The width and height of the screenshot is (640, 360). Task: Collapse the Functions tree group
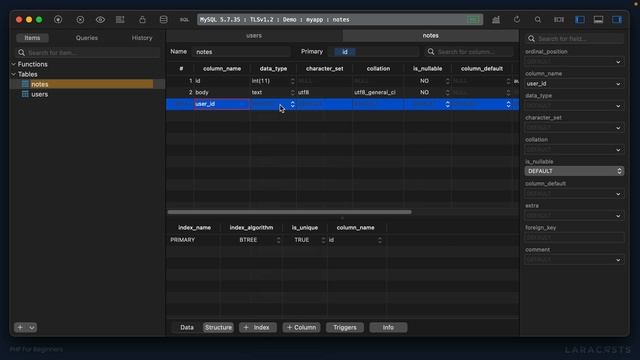13,64
